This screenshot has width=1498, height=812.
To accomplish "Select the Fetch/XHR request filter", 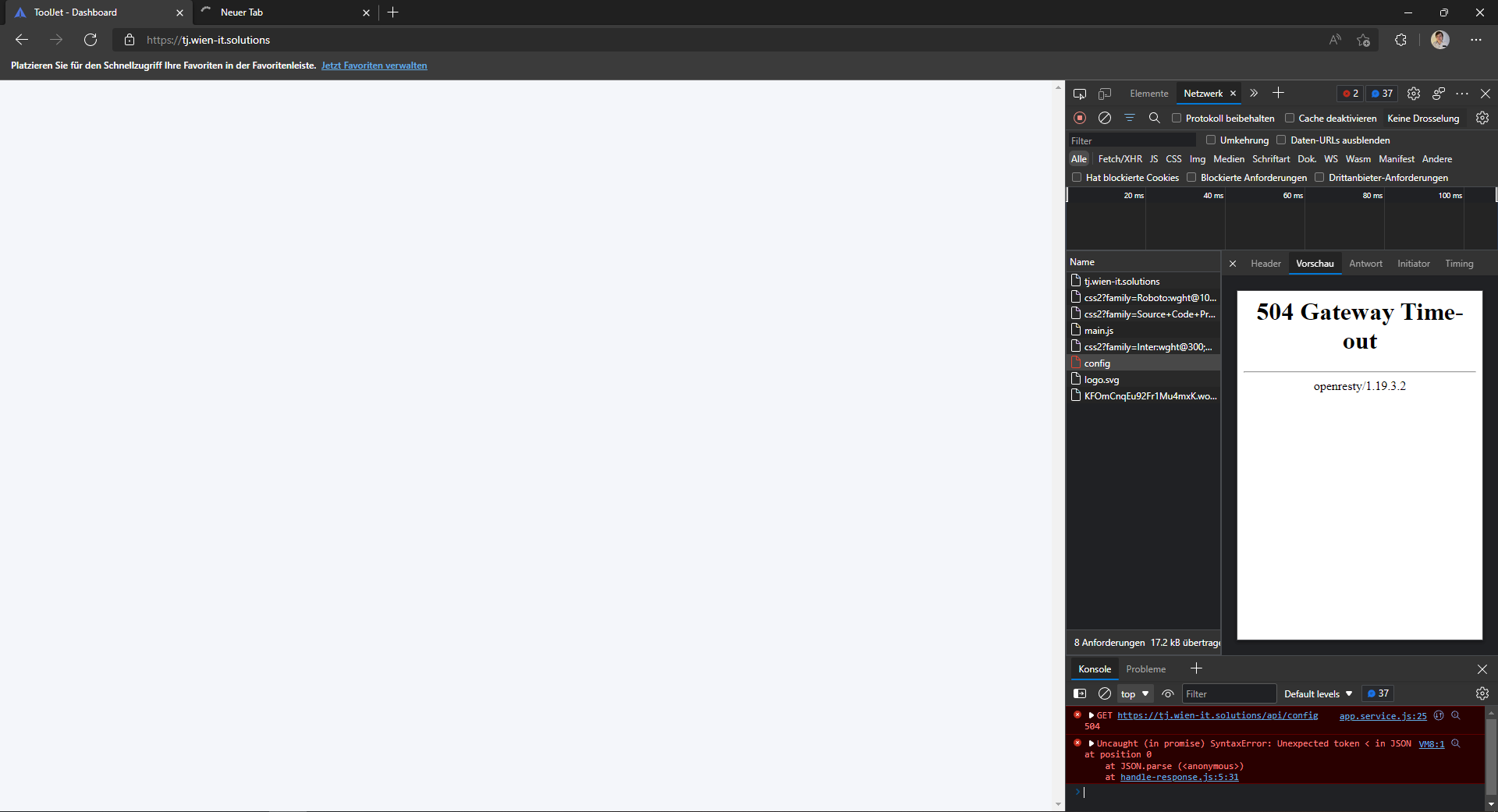I will [x=1120, y=158].
